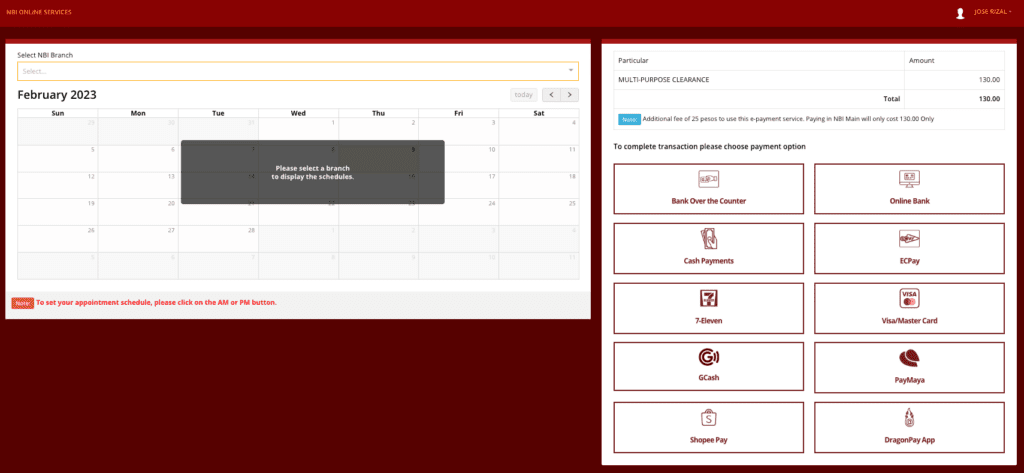Screen dimensions: 1024x473
Task: Click the red Note badge
Action: pos(22,303)
